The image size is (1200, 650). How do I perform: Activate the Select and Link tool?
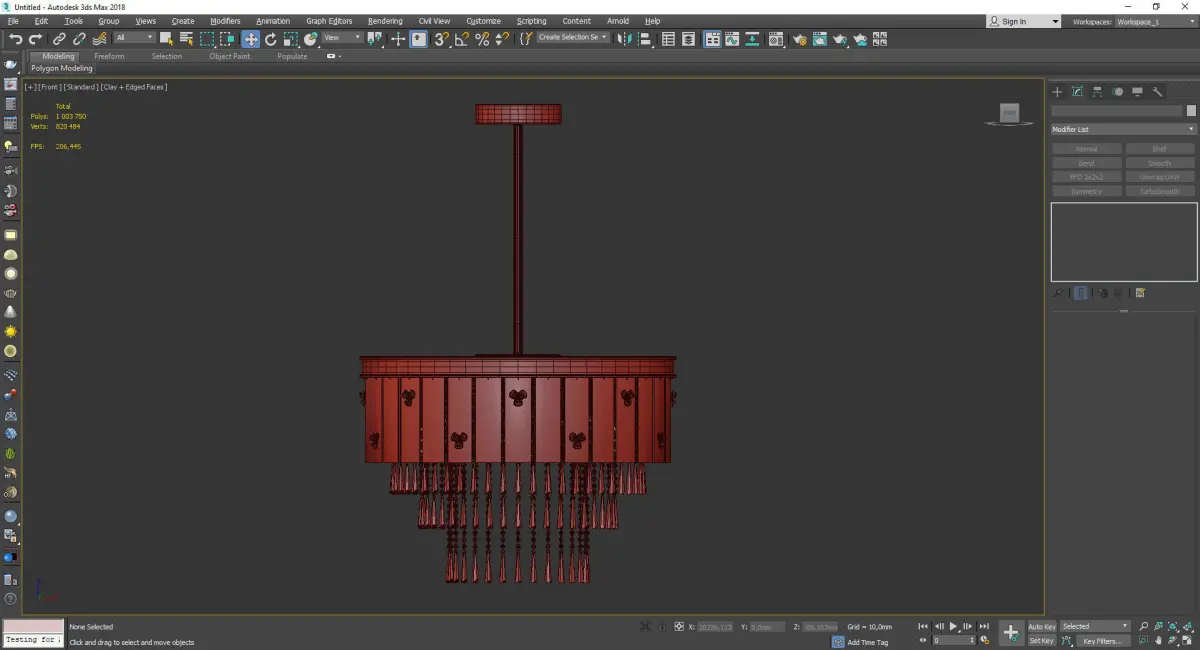(60, 39)
